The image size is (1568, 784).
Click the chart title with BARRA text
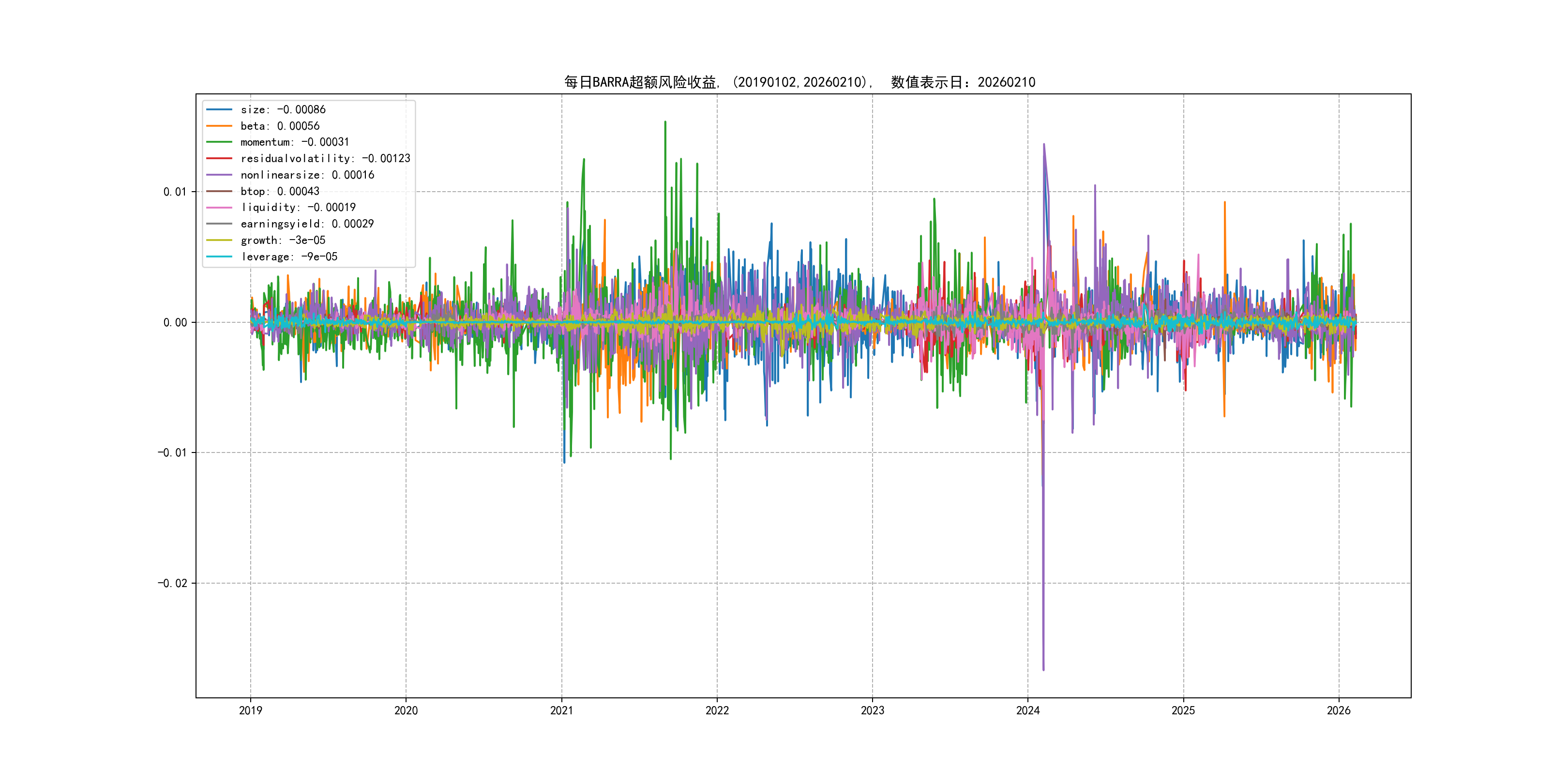[x=799, y=82]
